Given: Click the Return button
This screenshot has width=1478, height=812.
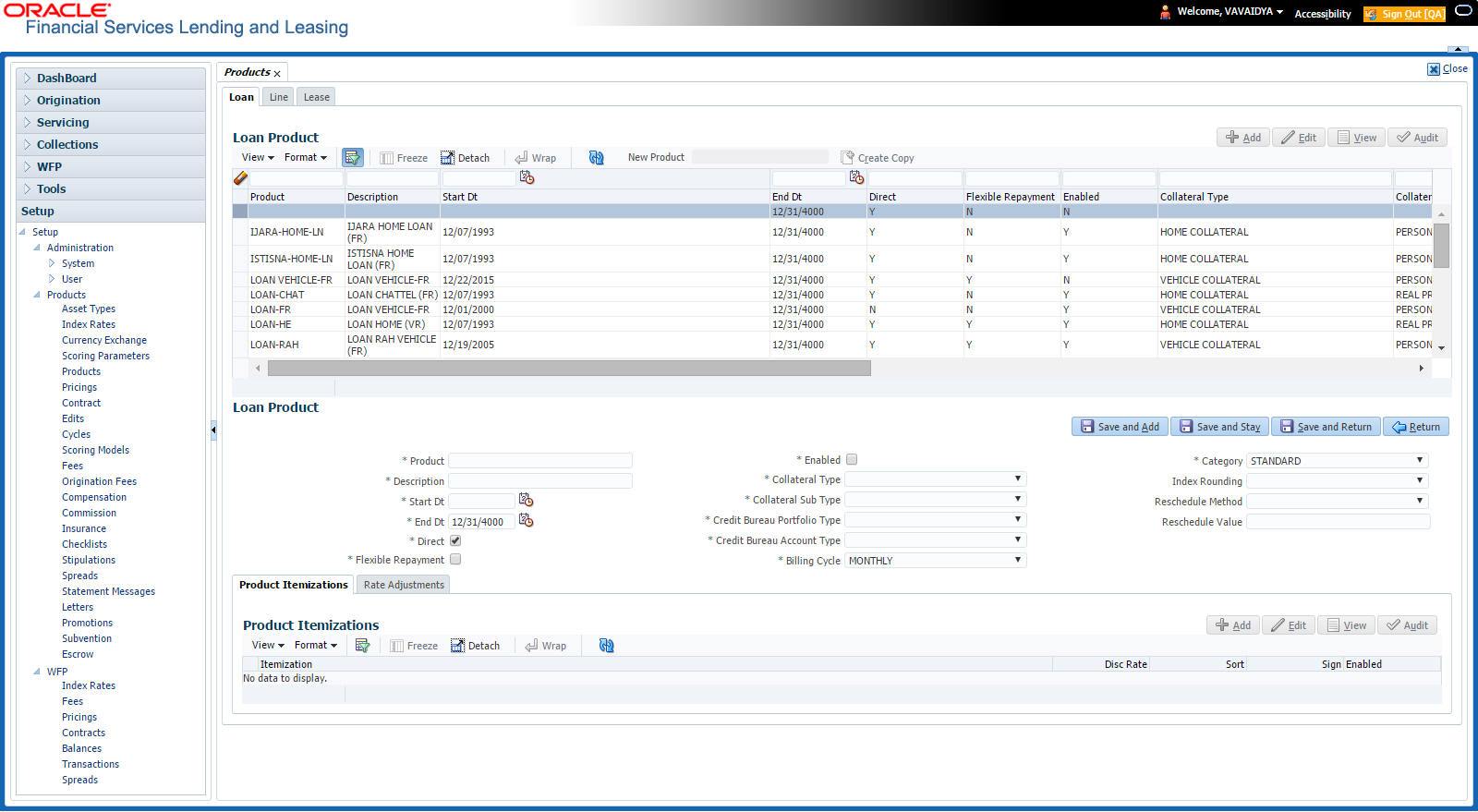Looking at the screenshot, I should point(1416,427).
